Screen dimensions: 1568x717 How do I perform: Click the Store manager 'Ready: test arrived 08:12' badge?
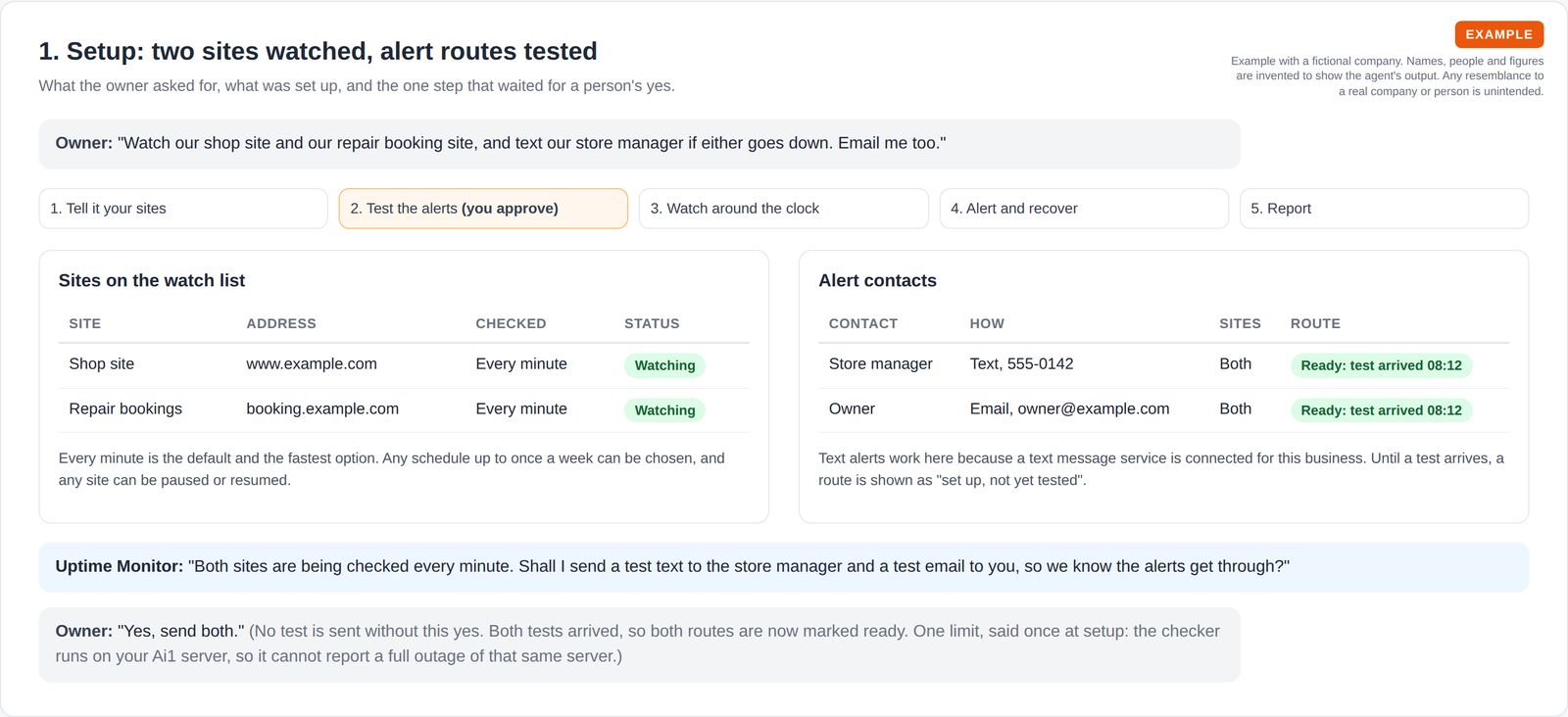pyautogui.click(x=1381, y=365)
